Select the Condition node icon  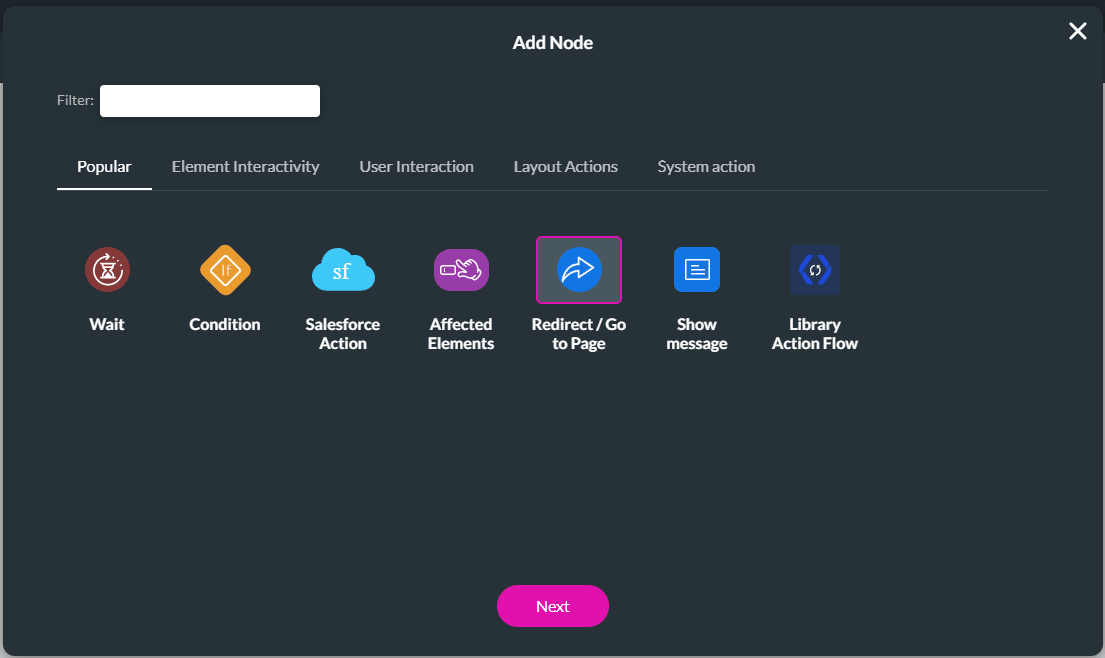[225, 269]
